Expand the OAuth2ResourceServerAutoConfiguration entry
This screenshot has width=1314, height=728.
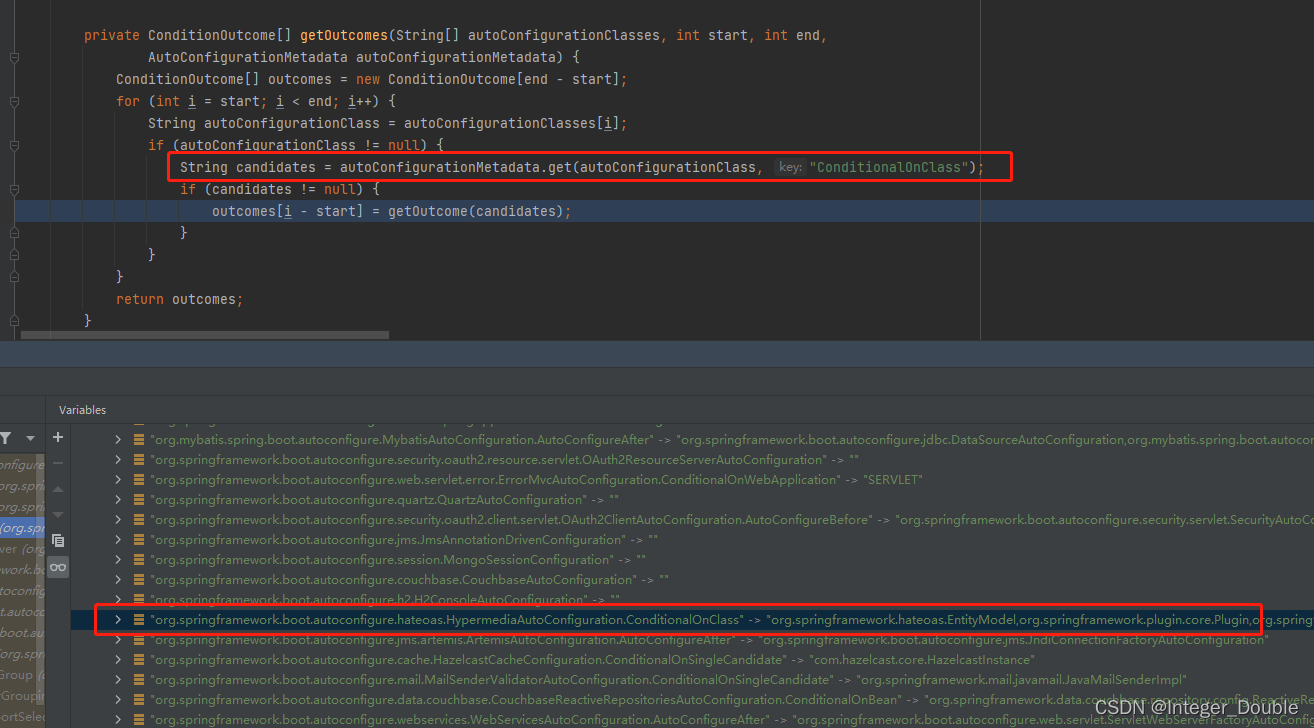point(118,460)
